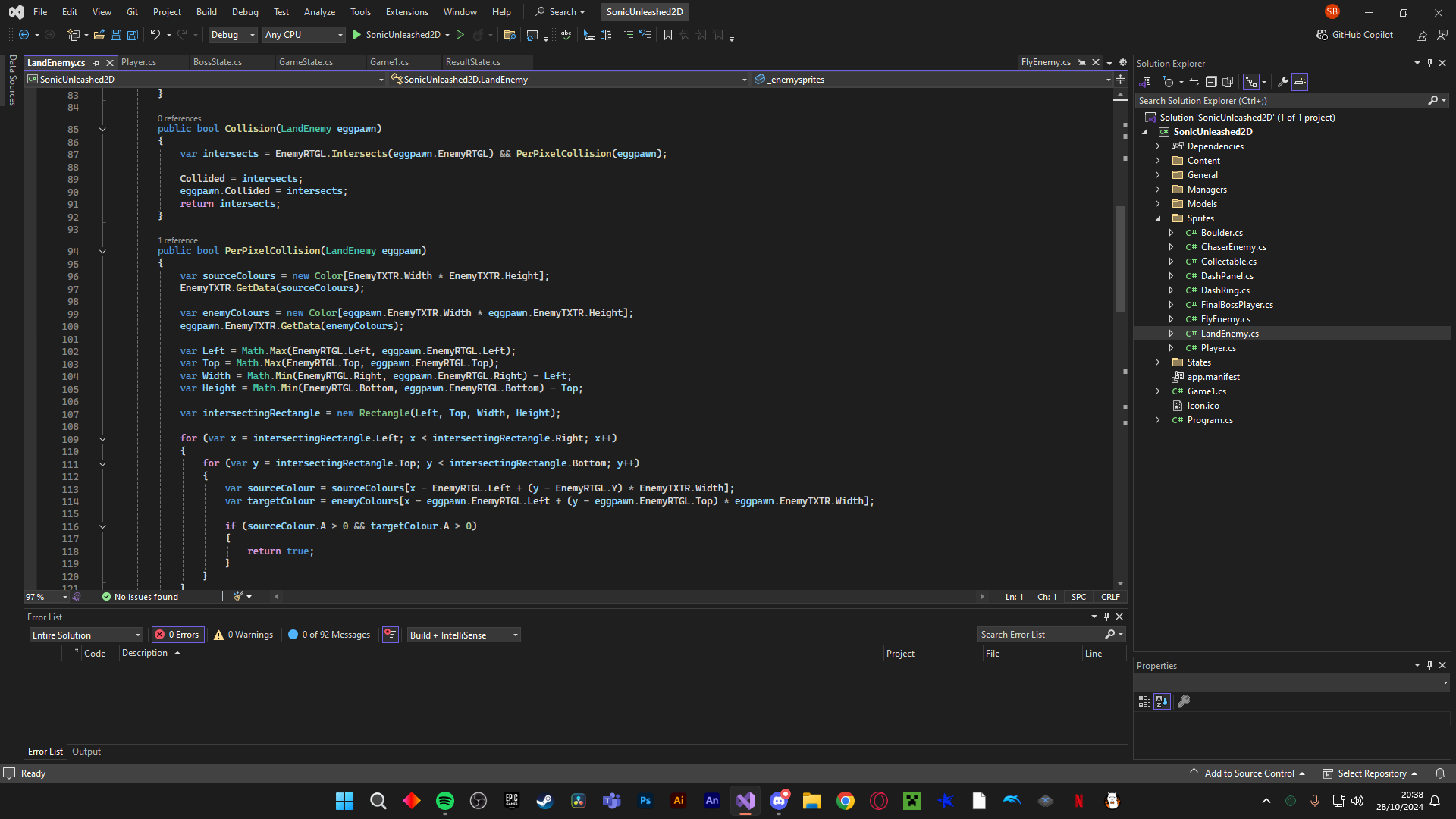
Task: Click Start Without Debugging outline play icon
Action: 460,35
